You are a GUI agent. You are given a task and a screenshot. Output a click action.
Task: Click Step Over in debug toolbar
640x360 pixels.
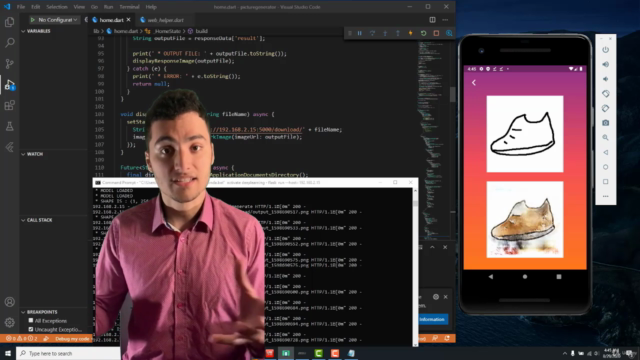[x=372, y=33]
